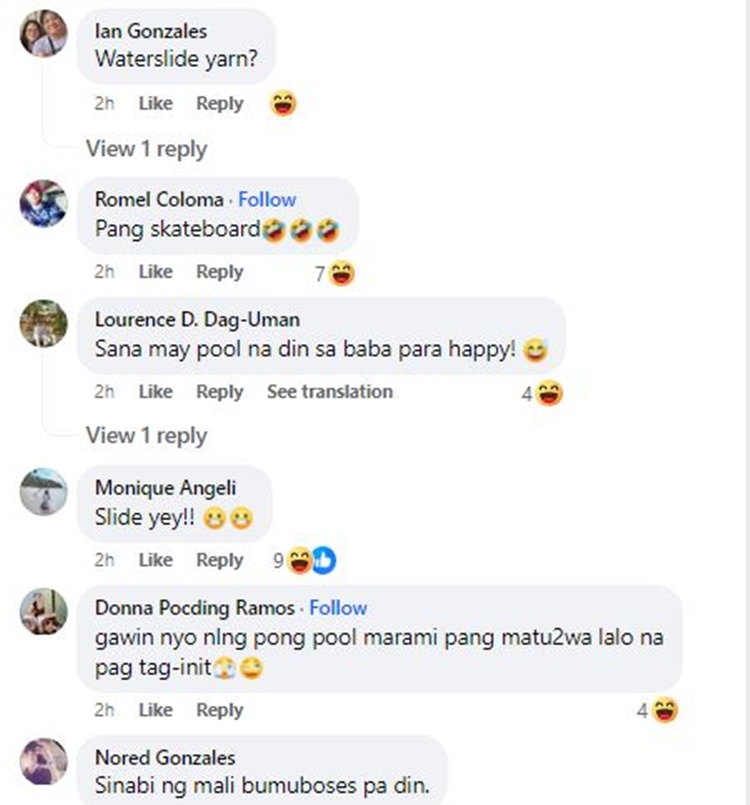750x805 pixels.
Task: Like Monique Angeli's comment
Action: coord(155,560)
